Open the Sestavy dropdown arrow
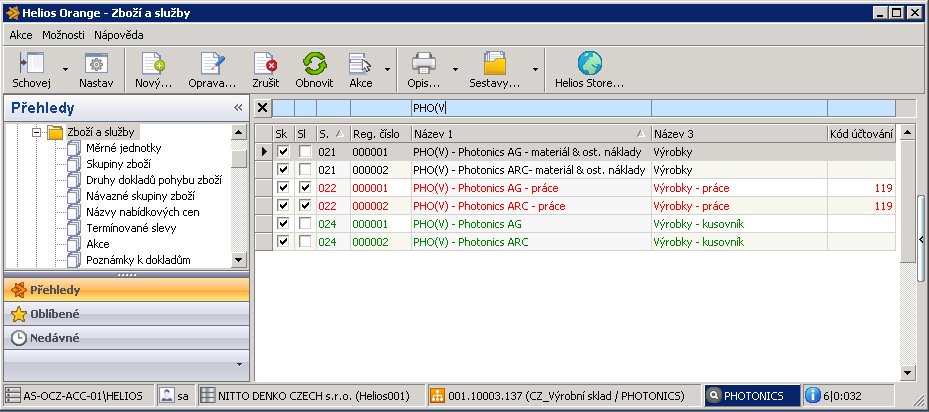This screenshot has width=929, height=412. point(535,69)
